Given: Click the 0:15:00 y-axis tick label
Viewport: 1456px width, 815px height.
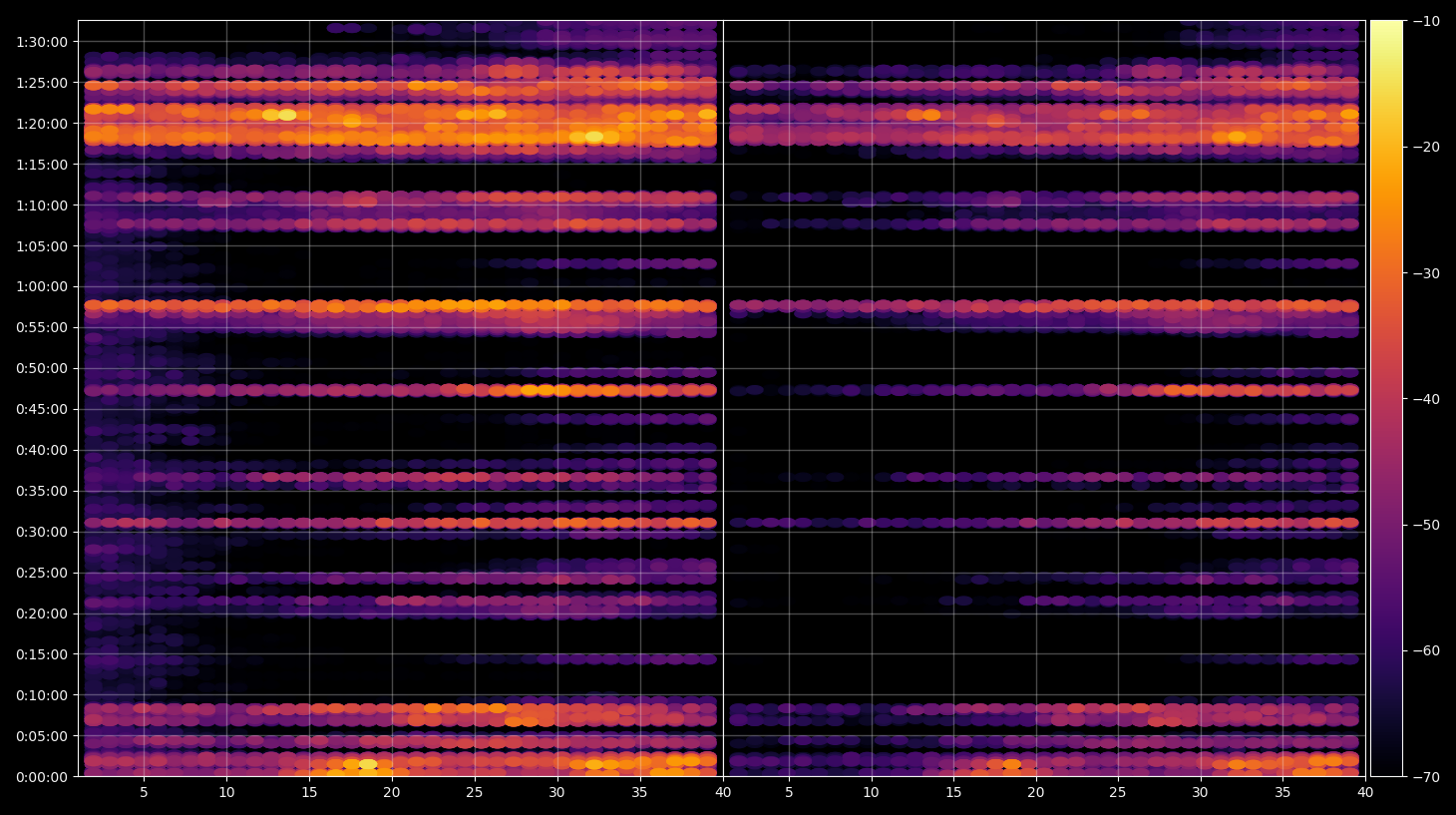Looking at the screenshot, I should coord(42,655).
